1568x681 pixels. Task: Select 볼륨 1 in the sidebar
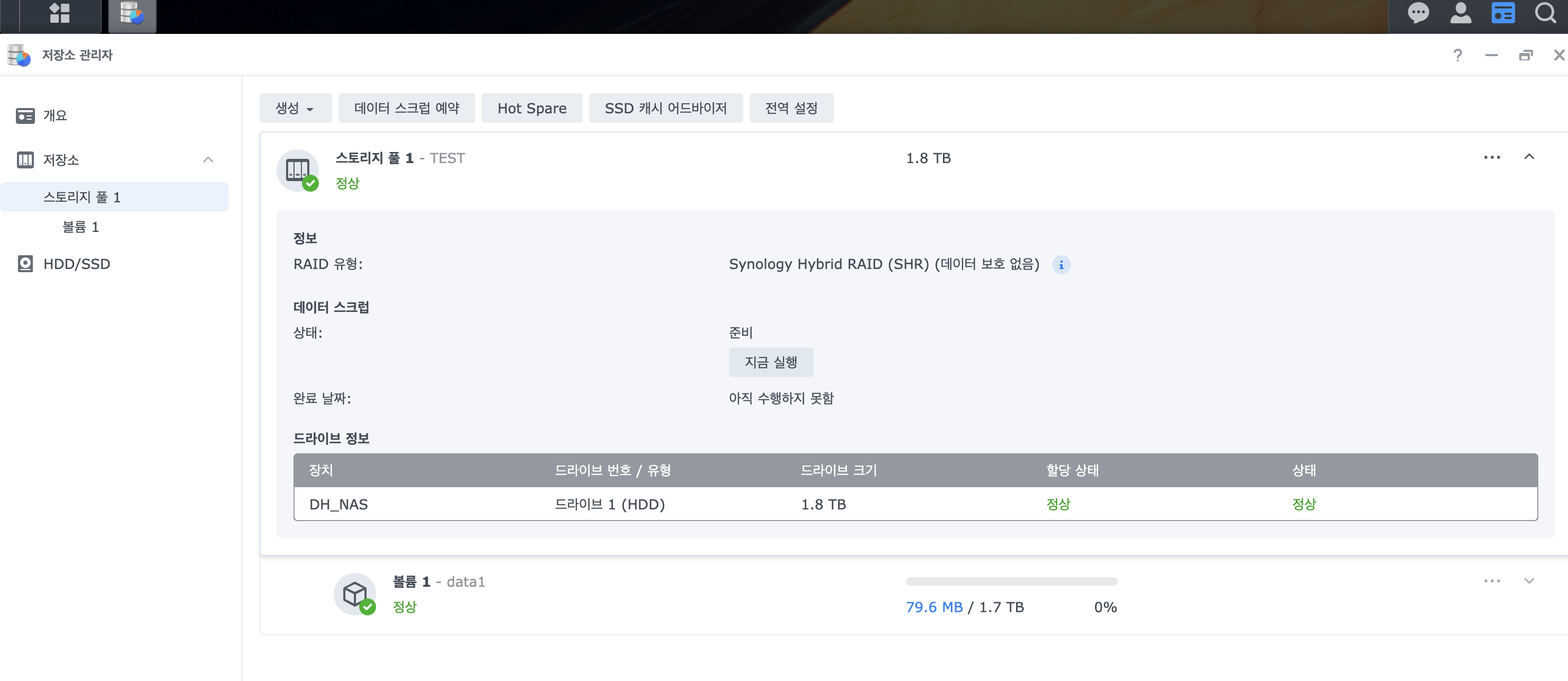click(81, 227)
